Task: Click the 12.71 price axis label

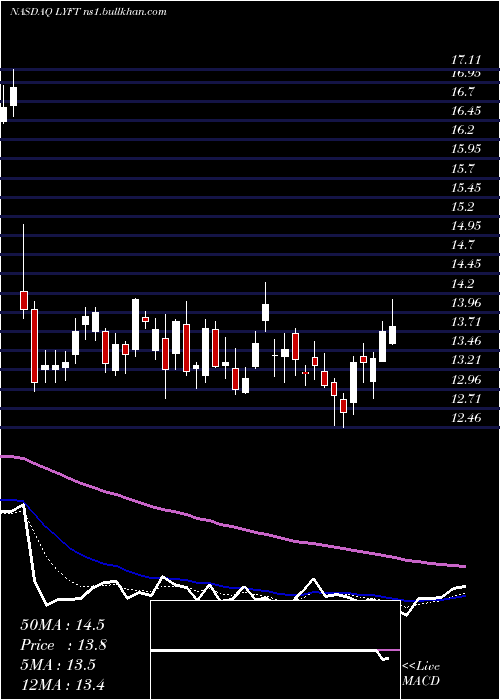Action: click(x=466, y=399)
